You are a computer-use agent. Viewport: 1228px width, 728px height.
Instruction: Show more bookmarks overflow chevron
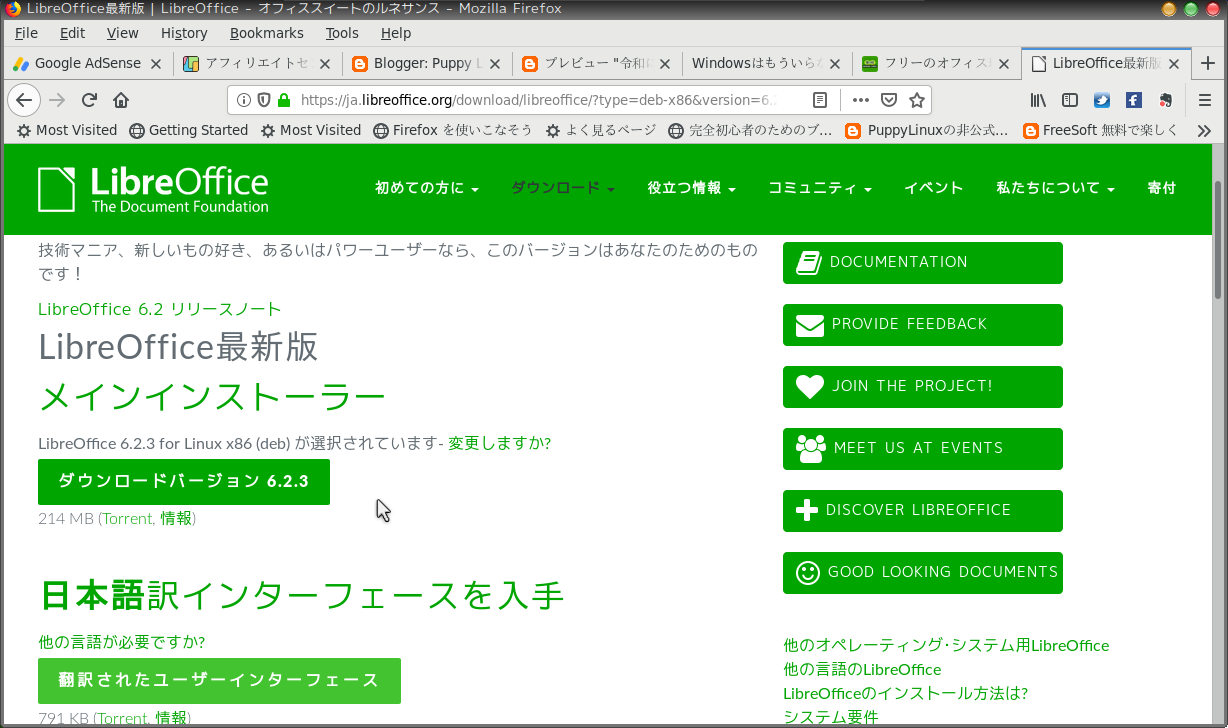coord(1205,130)
